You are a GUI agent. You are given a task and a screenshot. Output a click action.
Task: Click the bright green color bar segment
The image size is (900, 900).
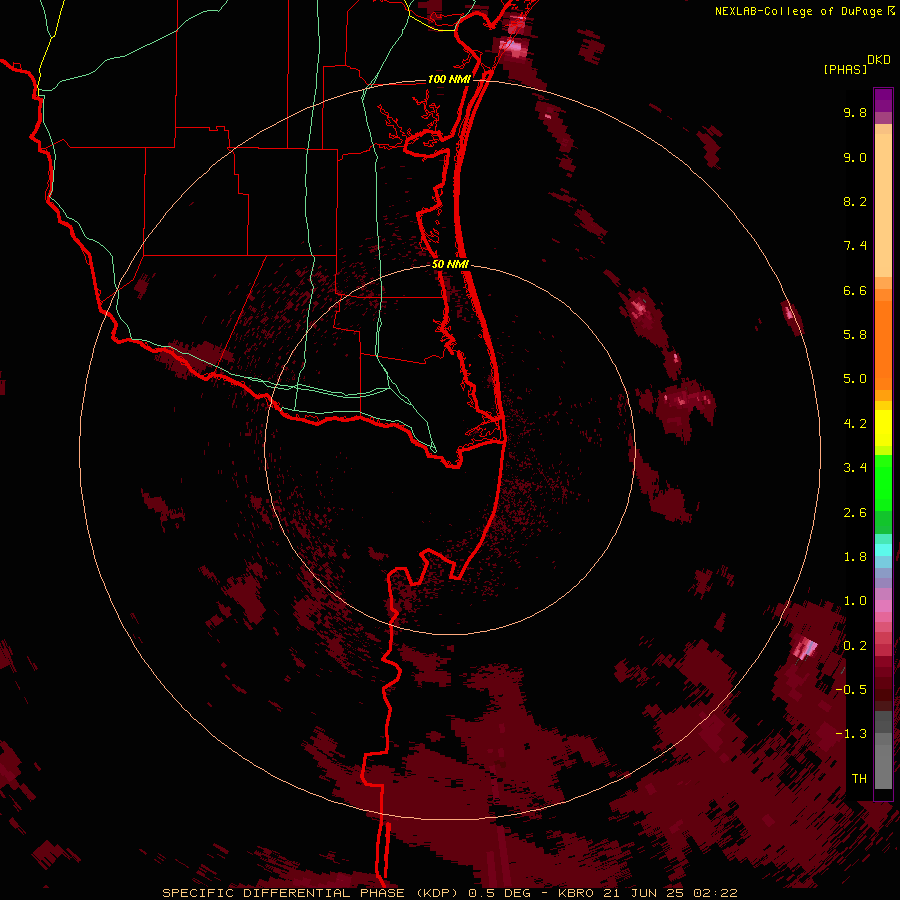883,488
